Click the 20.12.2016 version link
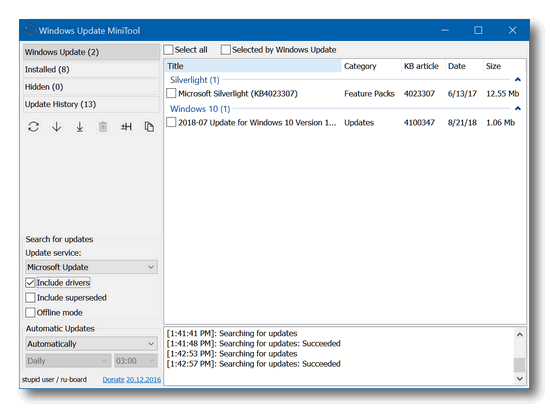The image size is (550, 409). pyautogui.click(x=143, y=380)
